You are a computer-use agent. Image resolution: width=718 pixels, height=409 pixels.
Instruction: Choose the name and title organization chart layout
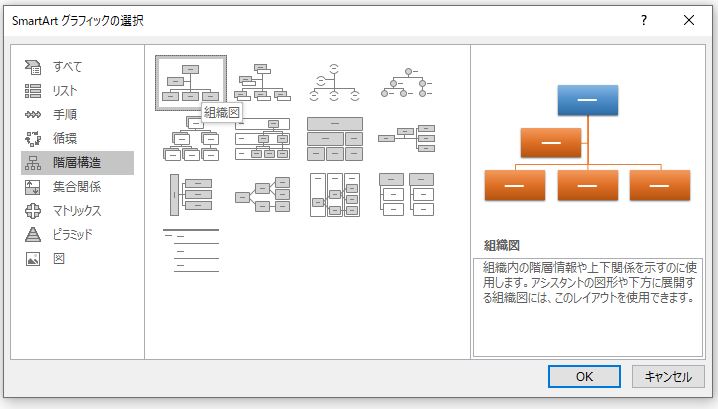(262, 83)
